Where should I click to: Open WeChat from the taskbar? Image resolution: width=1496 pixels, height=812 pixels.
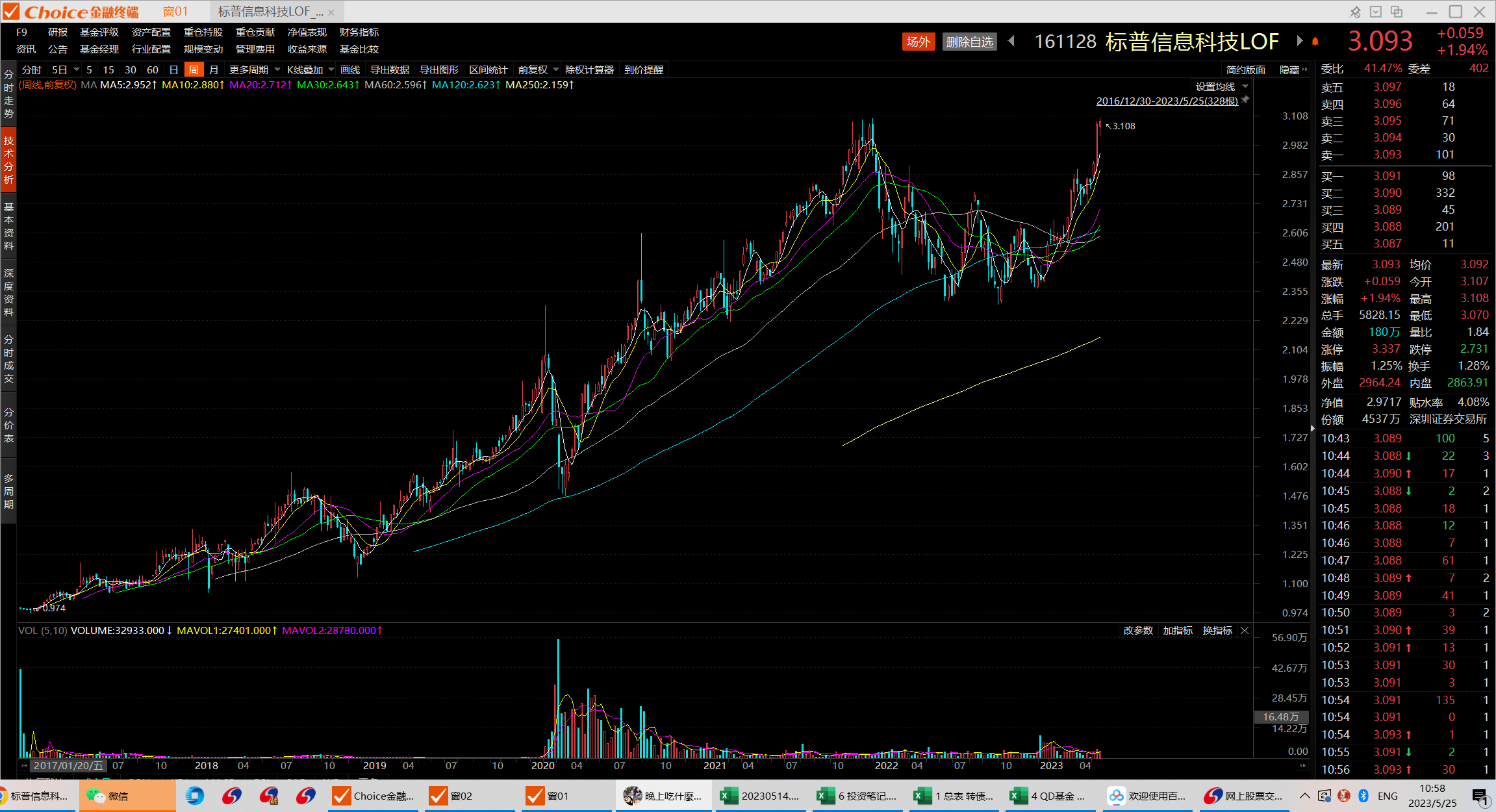coord(110,796)
